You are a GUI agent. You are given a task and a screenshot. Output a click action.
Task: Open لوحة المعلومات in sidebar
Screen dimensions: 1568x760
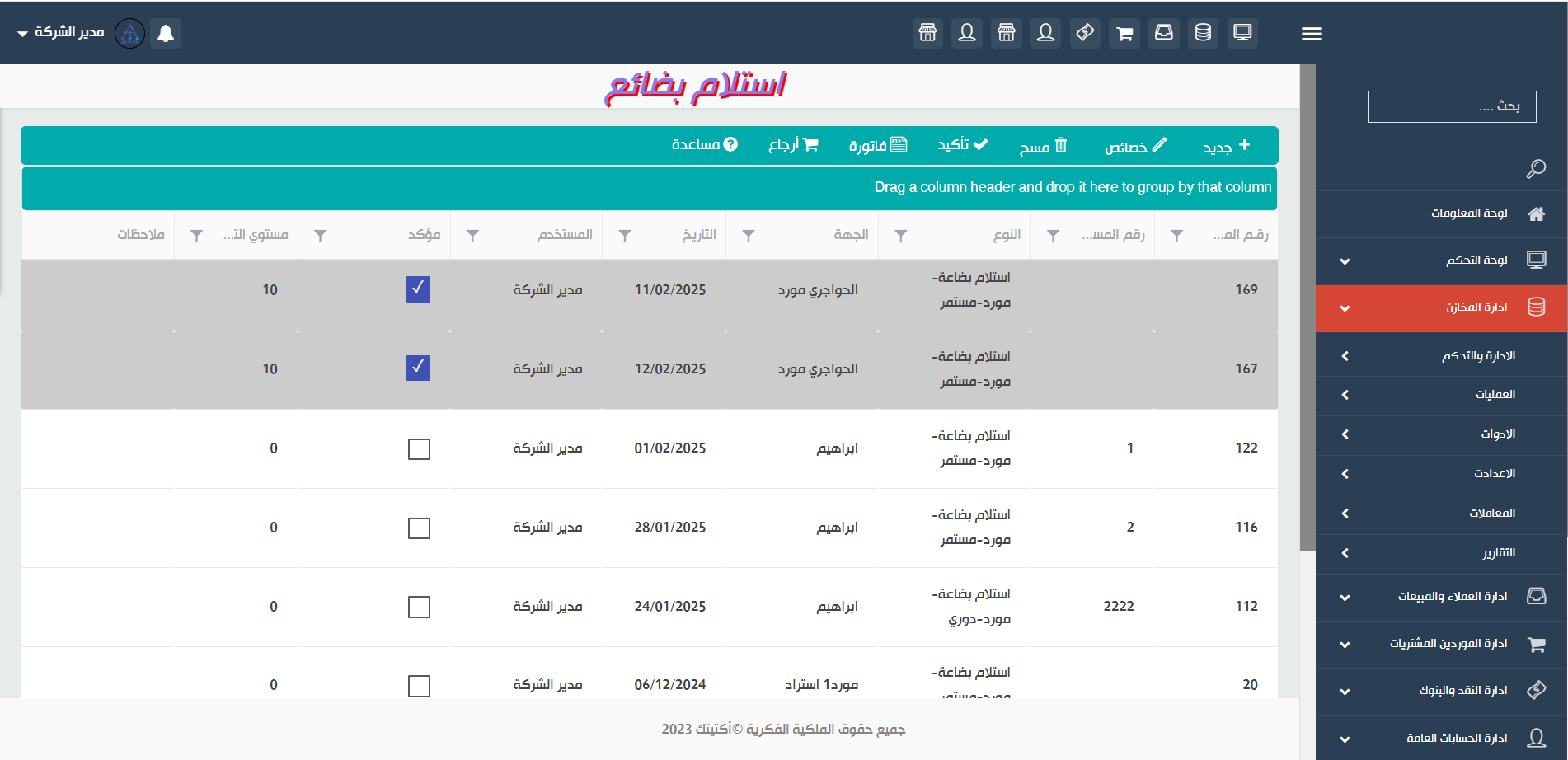click(1442, 213)
